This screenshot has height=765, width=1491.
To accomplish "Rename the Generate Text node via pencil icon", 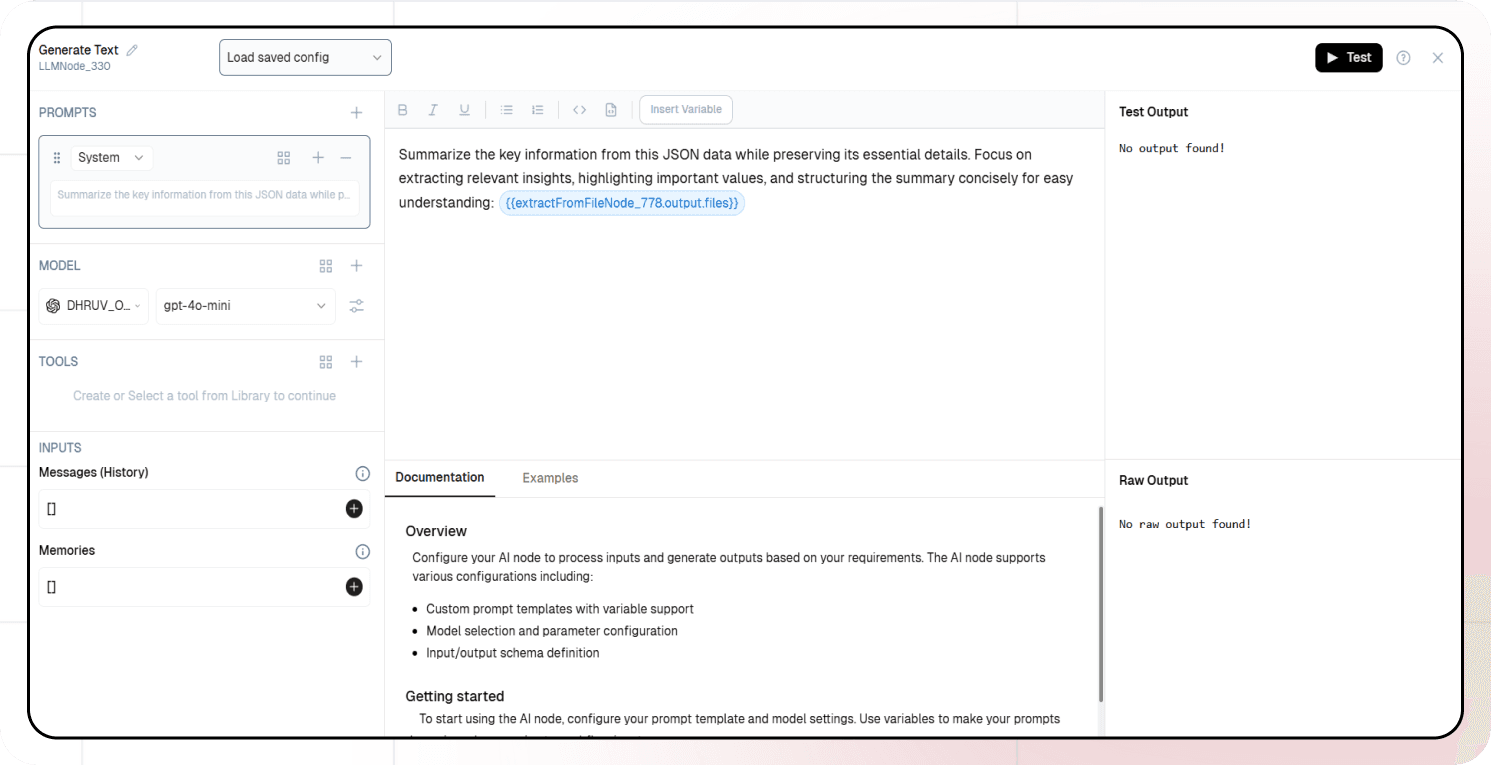I will 131,49.
